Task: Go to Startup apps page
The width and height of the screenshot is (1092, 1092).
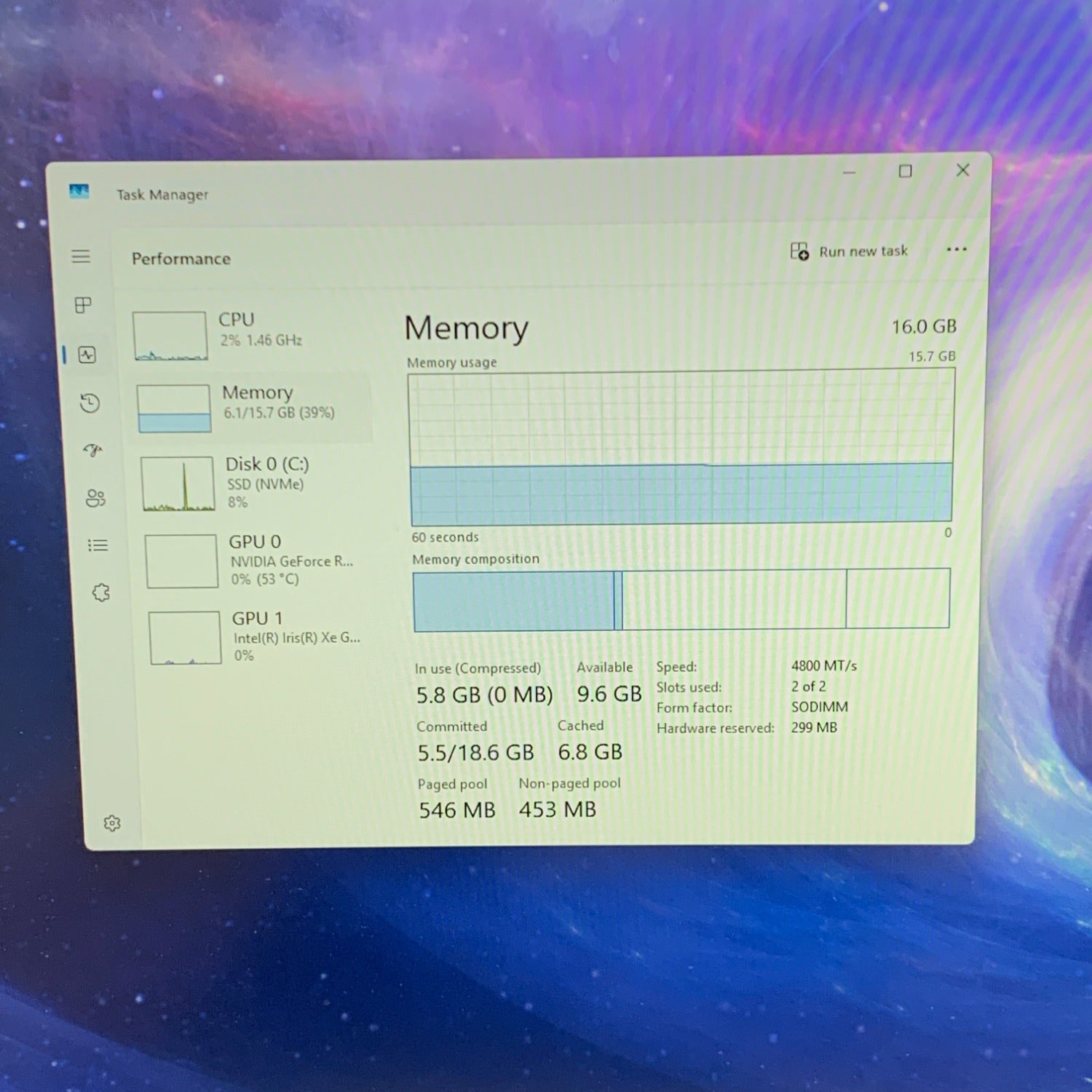Action: click(93, 450)
